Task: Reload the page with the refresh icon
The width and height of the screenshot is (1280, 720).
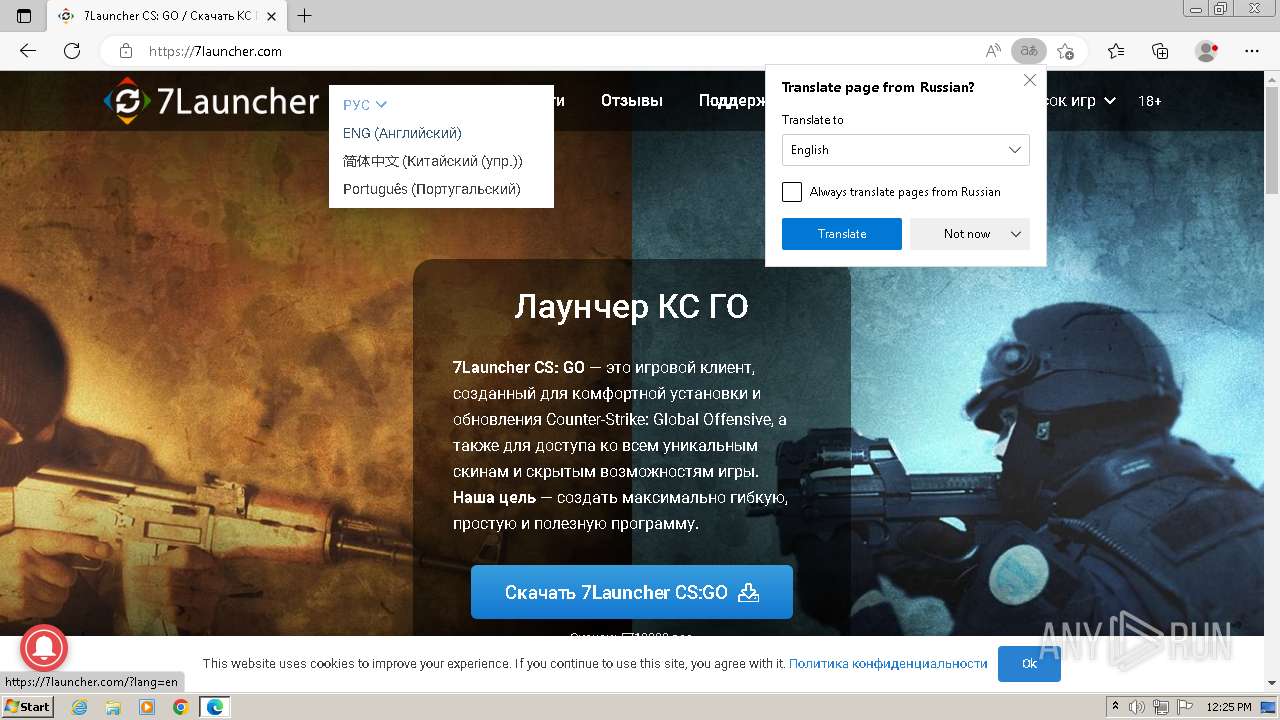Action: [x=72, y=51]
